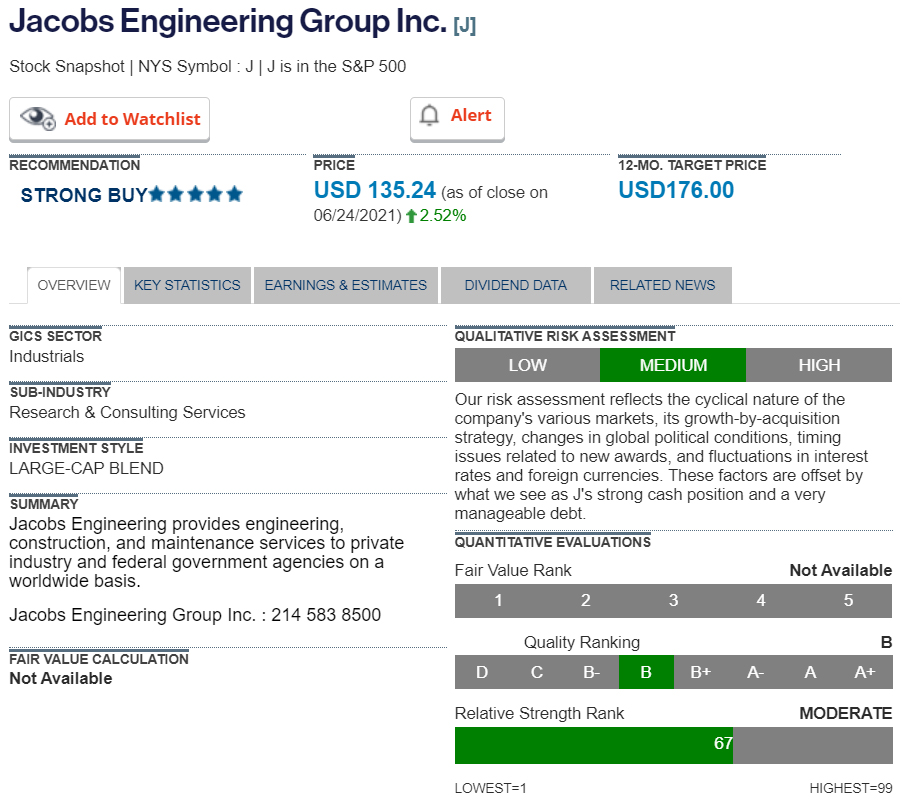
Task: Click the Add to Watchlist button
Action: coord(110,119)
